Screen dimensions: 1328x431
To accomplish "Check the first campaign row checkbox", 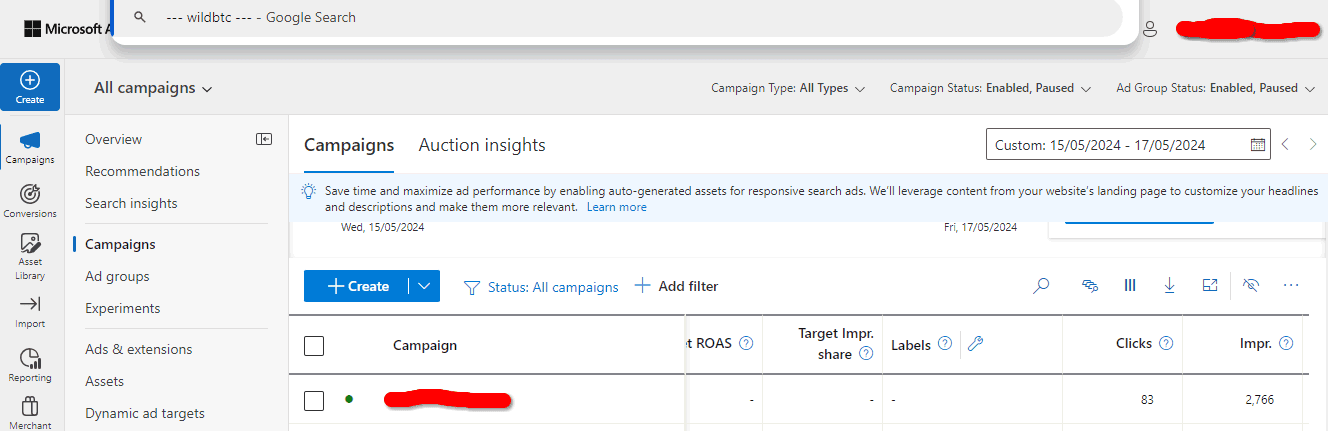I will (314, 401).
